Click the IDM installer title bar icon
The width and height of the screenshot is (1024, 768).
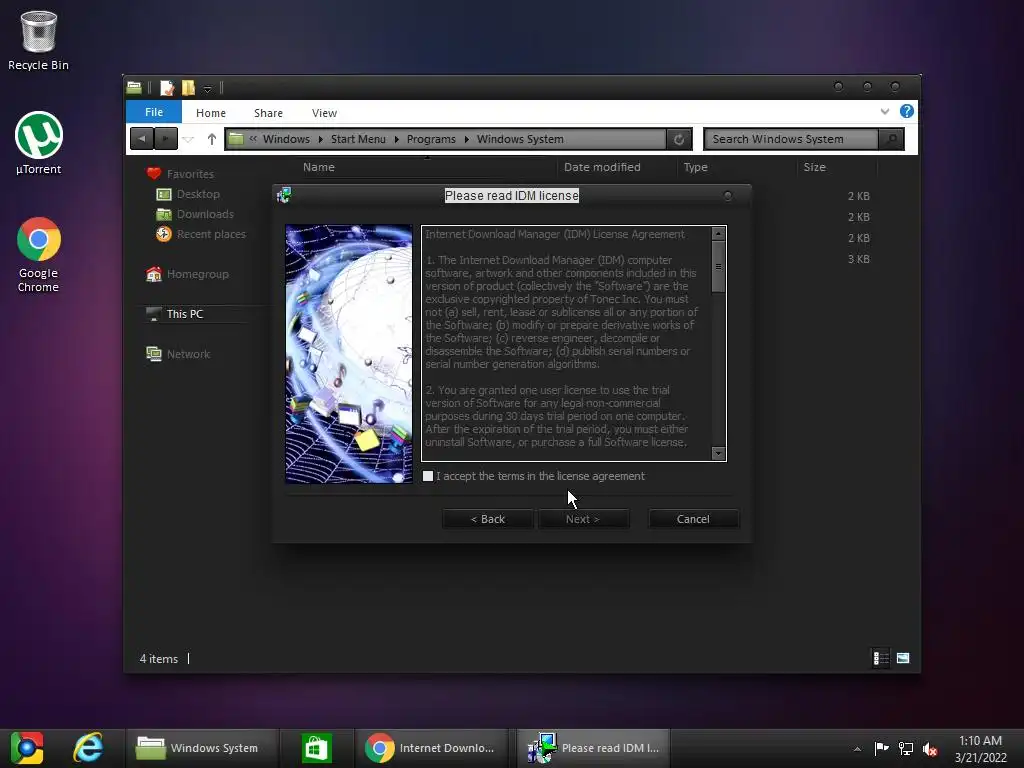pos(283,195)
